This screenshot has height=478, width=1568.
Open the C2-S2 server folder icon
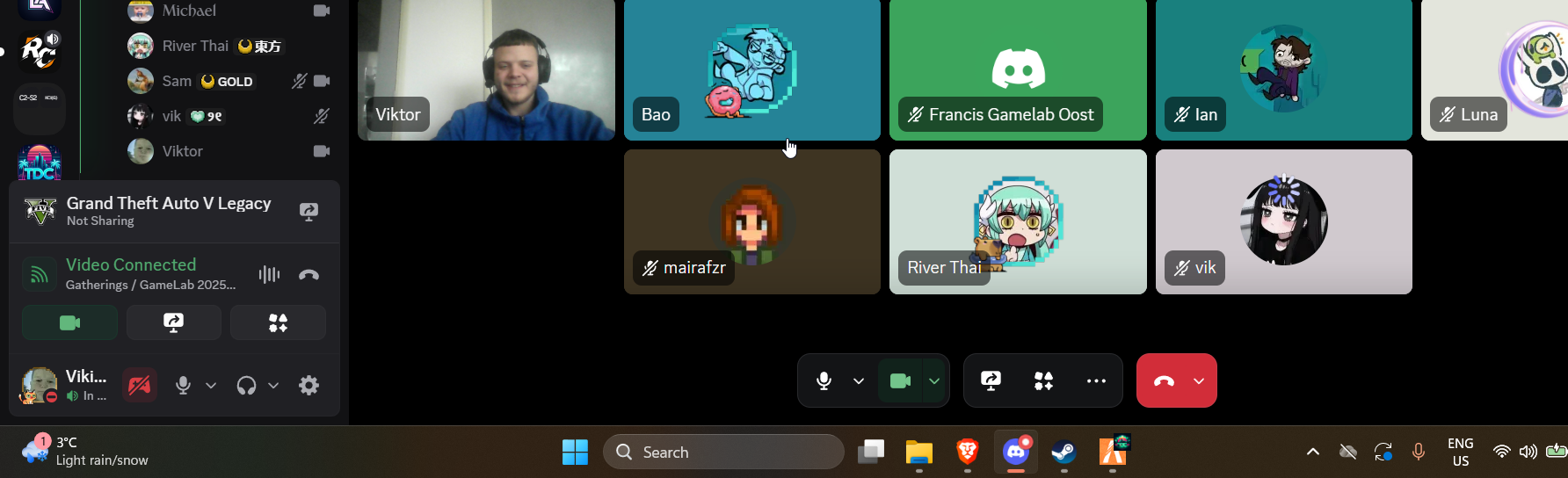pyautogui.click(x=40, y=107)
